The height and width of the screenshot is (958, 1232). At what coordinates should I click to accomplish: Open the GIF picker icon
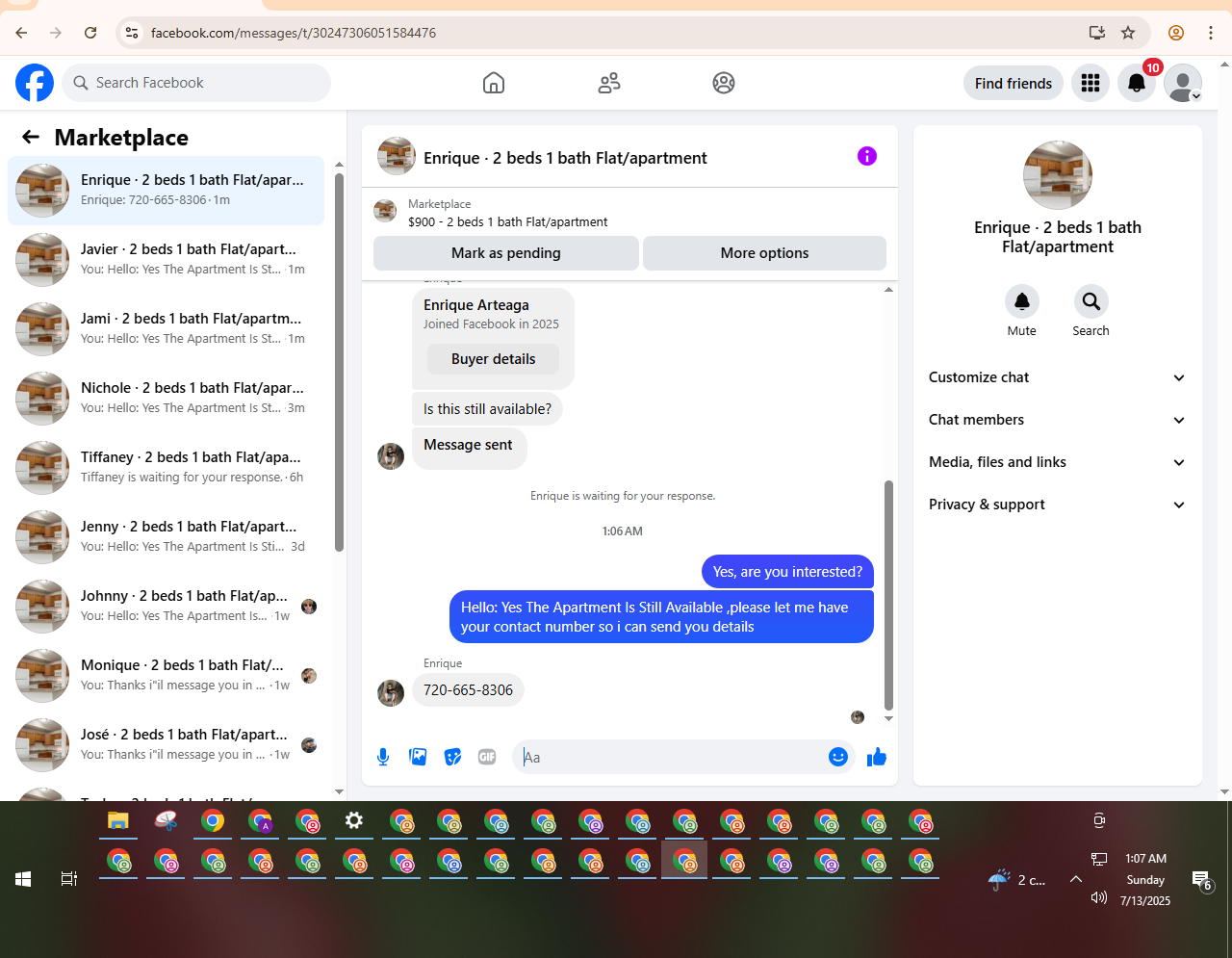tap(487, 757)
